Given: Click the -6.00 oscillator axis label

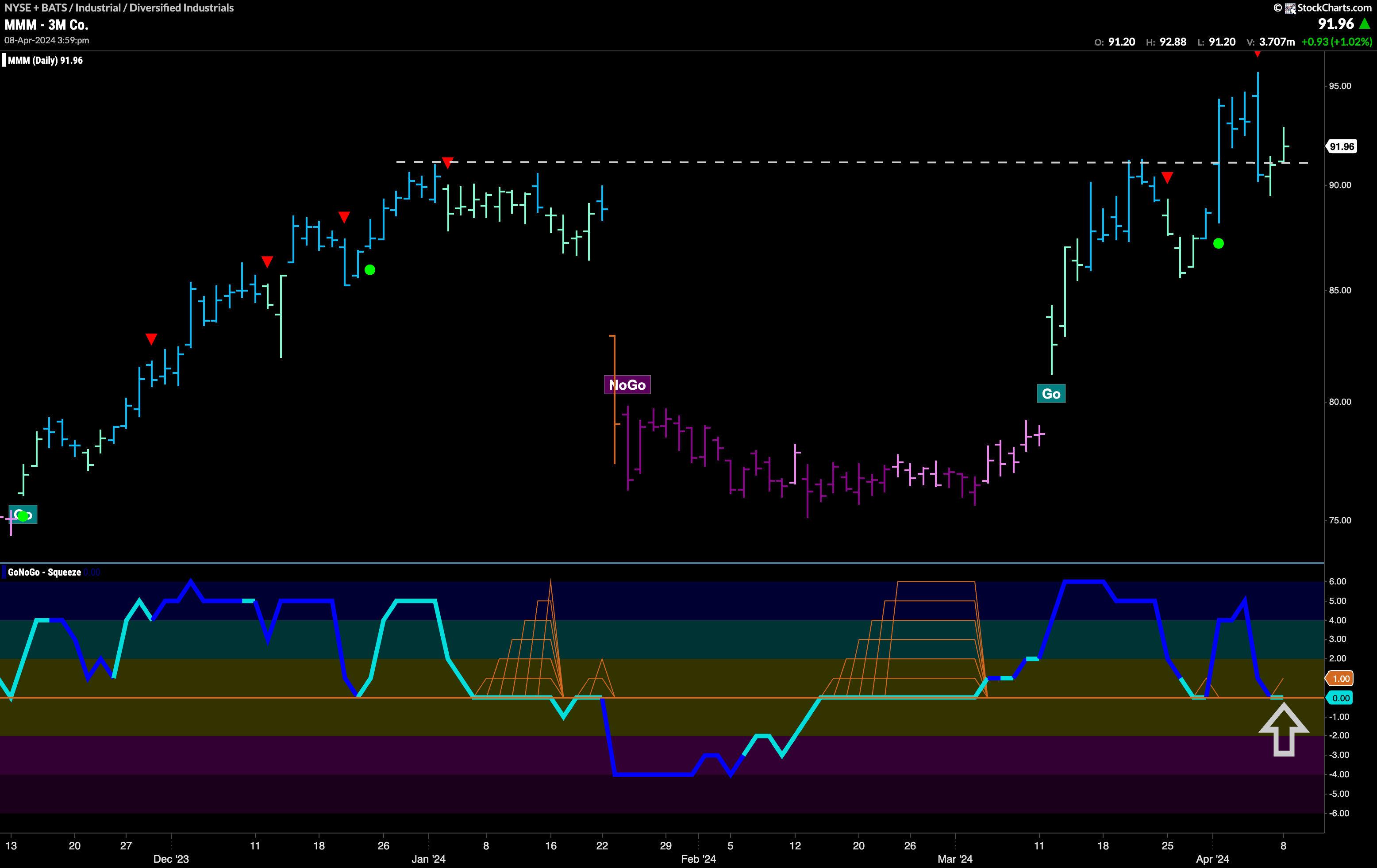Looking at the screenshot, I should click(1338, 813).
